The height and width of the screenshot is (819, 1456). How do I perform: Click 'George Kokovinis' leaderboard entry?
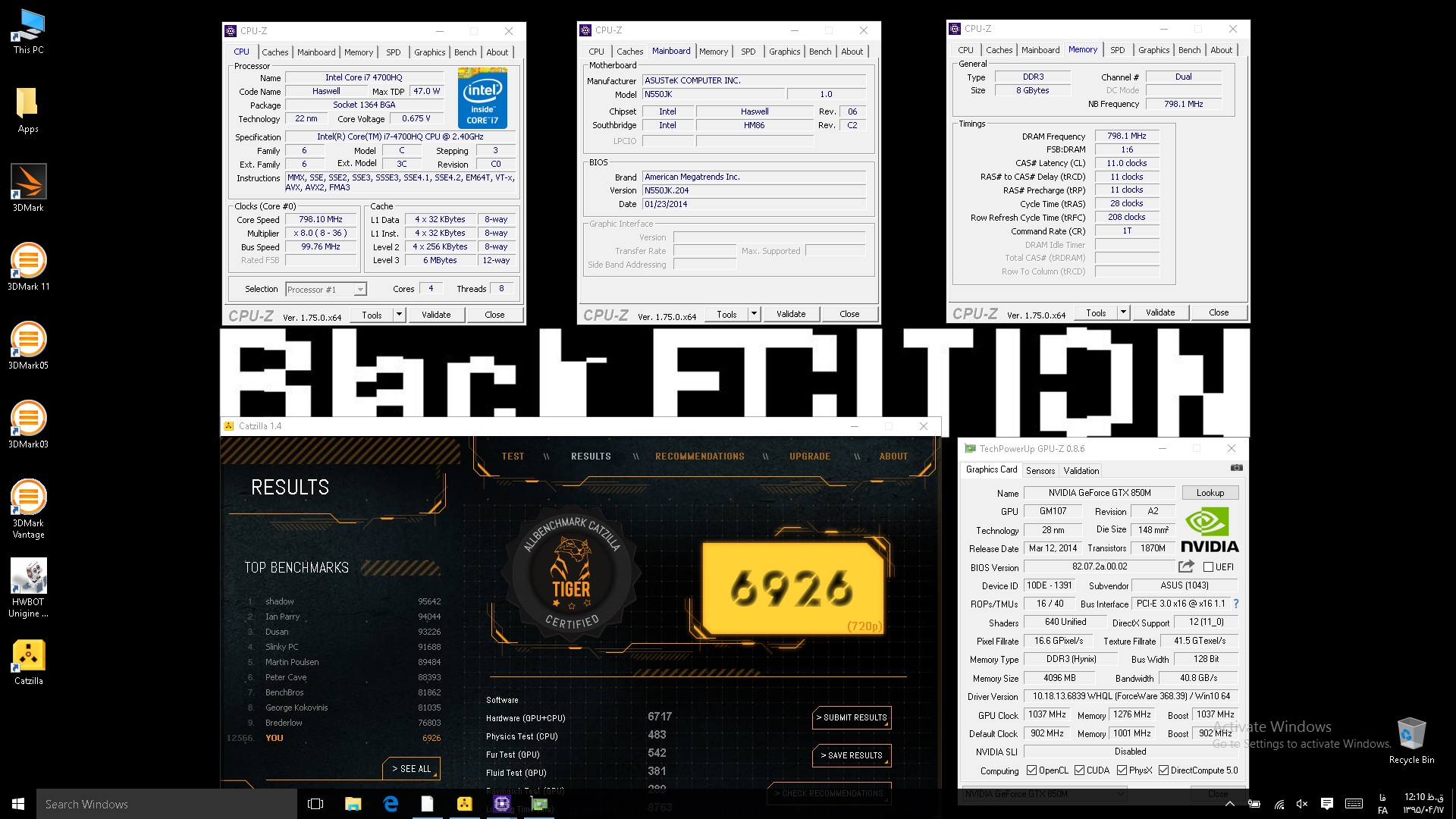click(x=297, y=708)
